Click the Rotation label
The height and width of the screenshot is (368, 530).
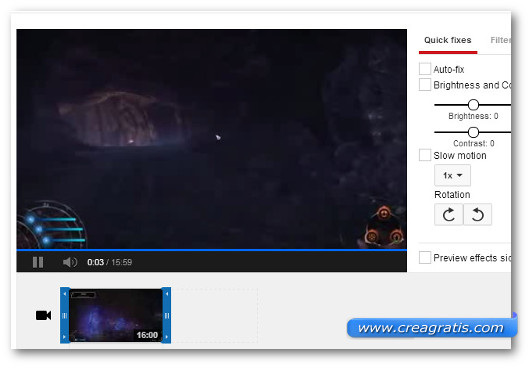tap(452, 195)
